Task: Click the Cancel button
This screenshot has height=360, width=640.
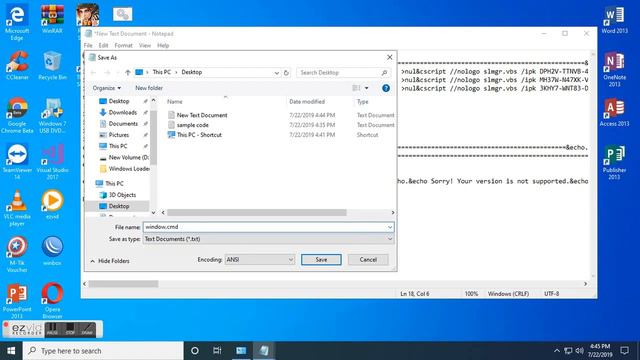Action: 368,260
